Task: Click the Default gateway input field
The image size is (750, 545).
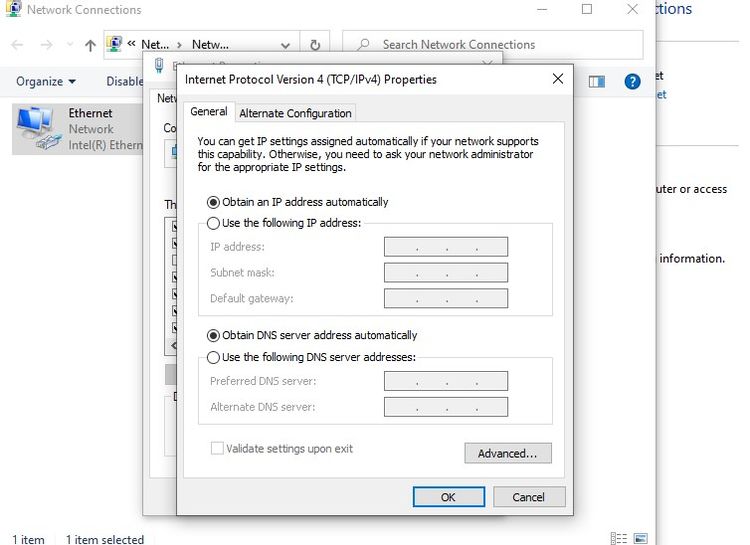Action: coord(446,299)
